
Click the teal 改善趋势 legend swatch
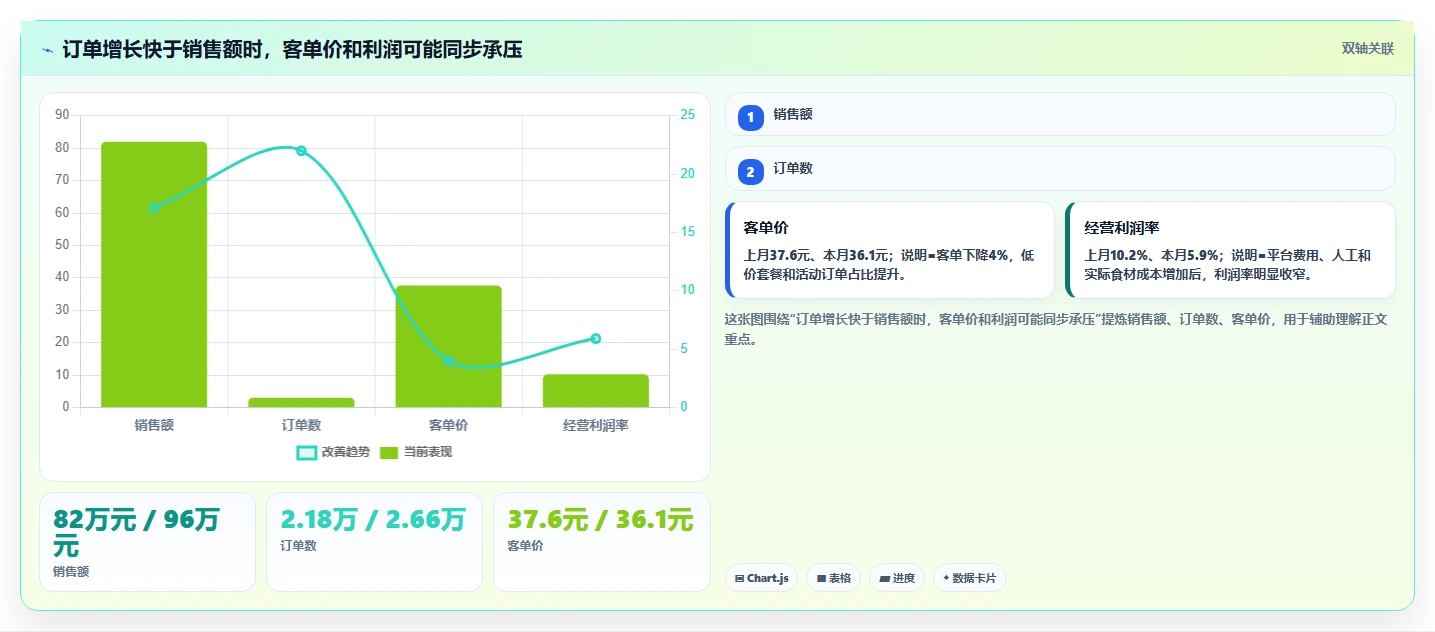point(307,453)
